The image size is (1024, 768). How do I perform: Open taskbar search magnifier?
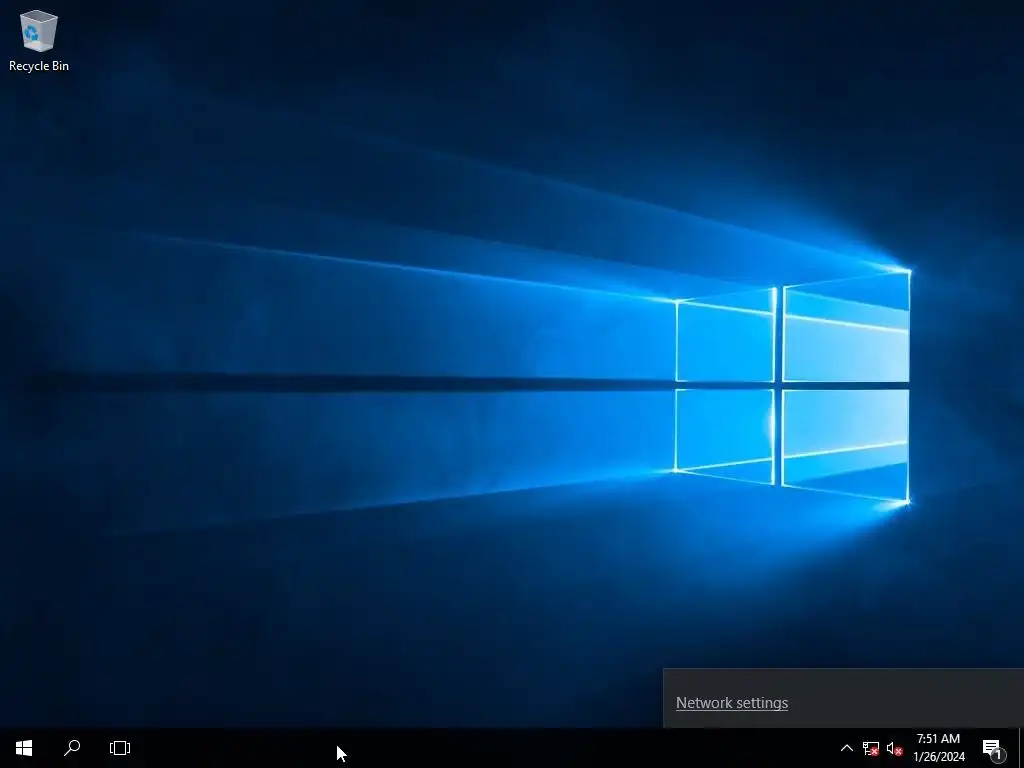coord(72,748)
